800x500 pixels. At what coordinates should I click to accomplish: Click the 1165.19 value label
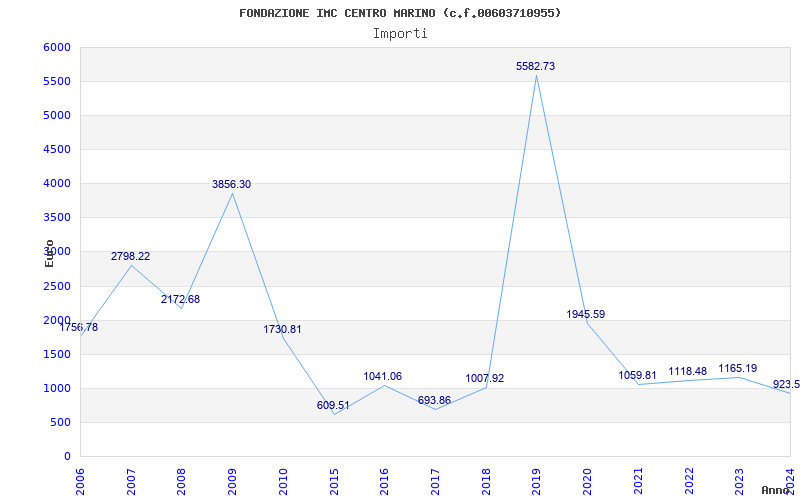(x=738, y=368)
